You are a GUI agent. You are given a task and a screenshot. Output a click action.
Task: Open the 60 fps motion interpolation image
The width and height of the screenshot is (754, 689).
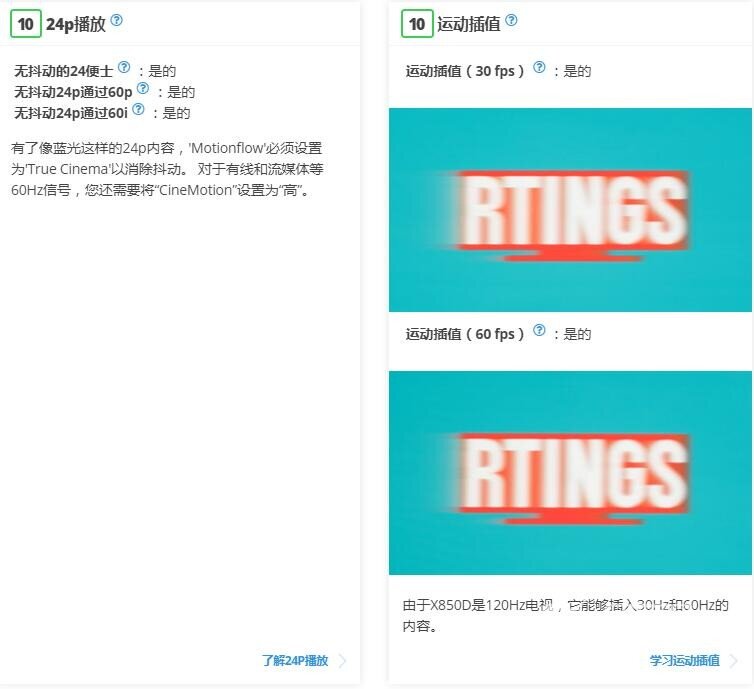pos(570,473)
